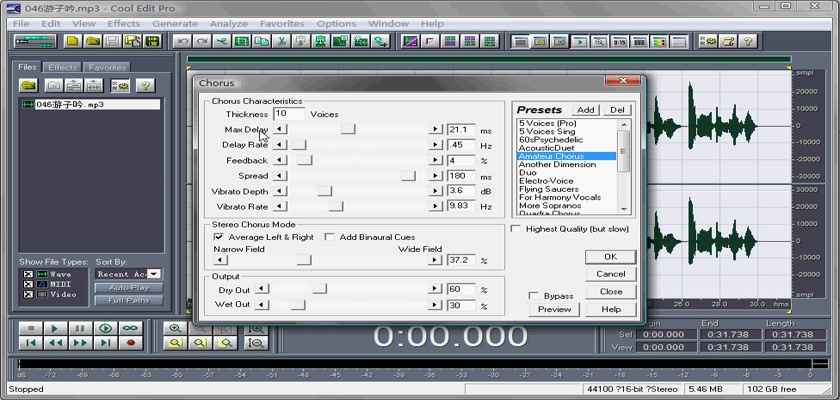Enable Add Binaural Cues checkbox
The width and height of the screenshot is (840, 400).
click(329, 237)
